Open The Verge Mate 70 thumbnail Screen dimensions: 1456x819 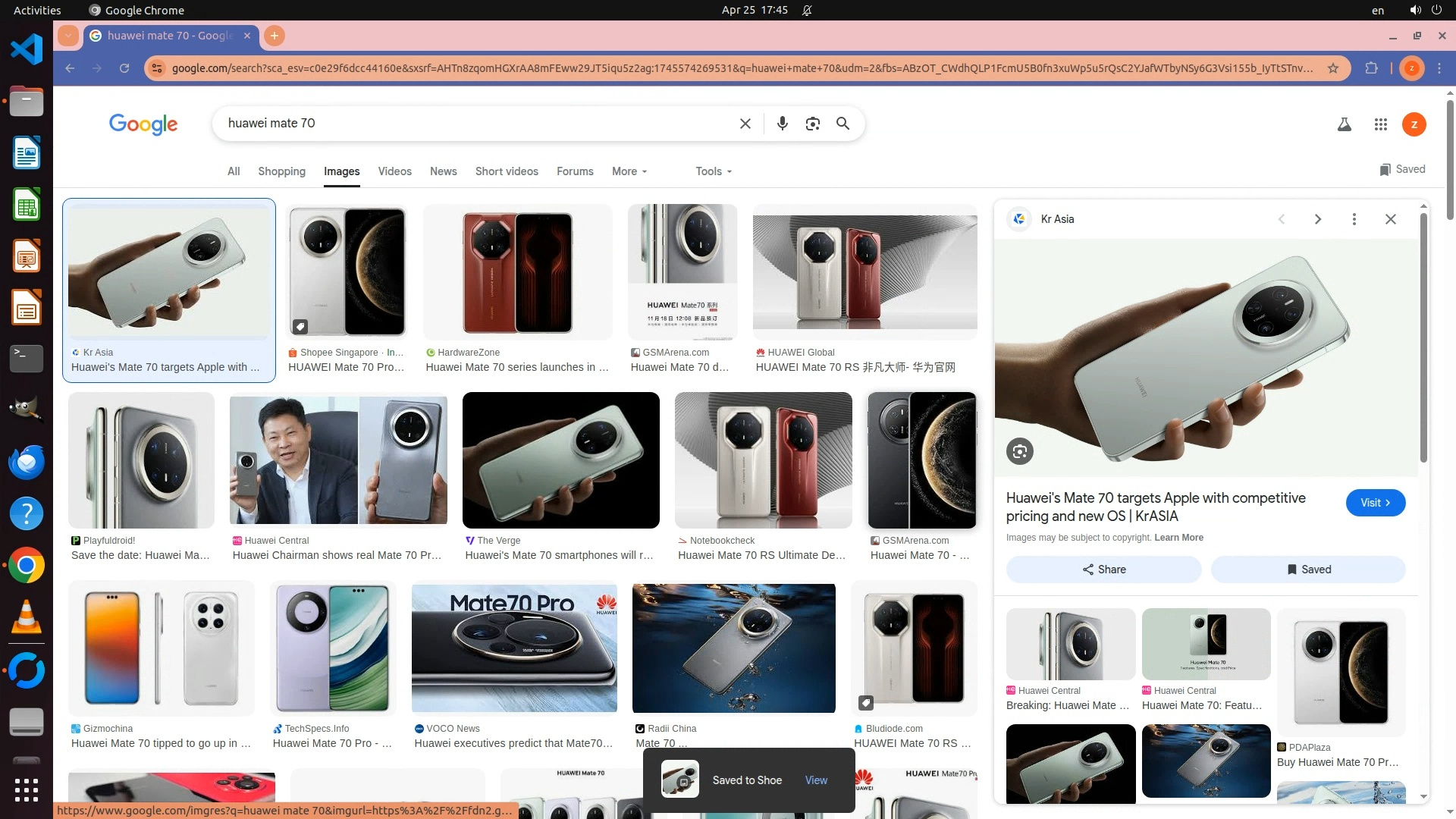[x=560, y=460]
